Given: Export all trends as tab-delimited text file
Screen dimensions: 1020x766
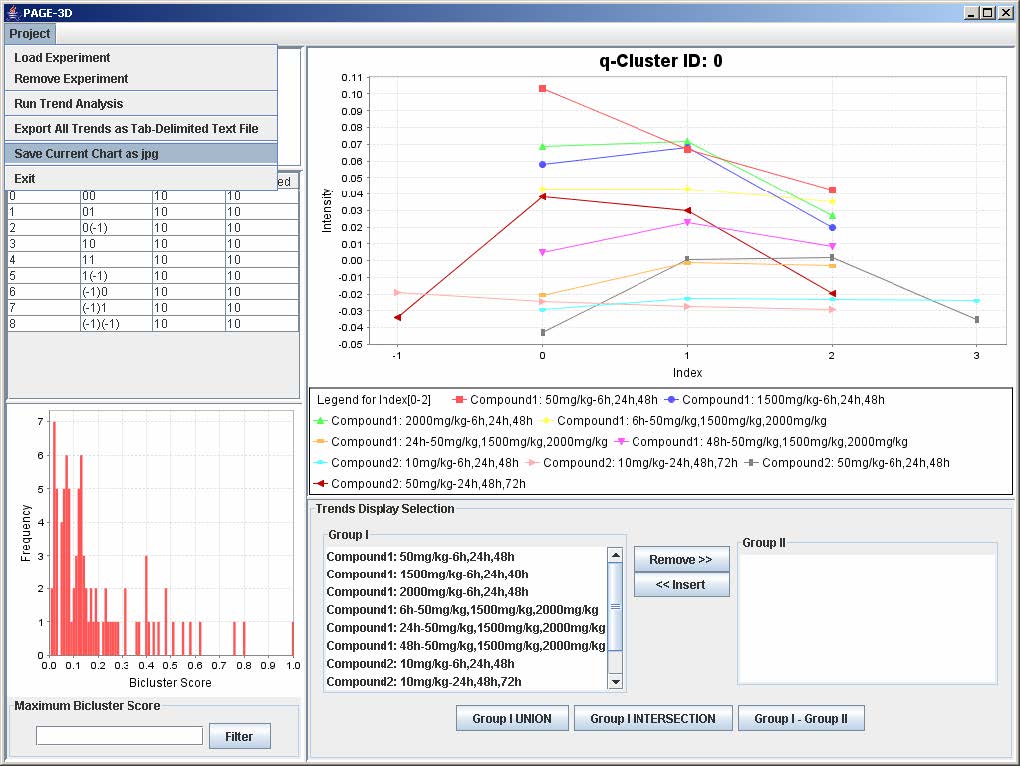Looking at the screenshot, I should (x=136, y=129).
